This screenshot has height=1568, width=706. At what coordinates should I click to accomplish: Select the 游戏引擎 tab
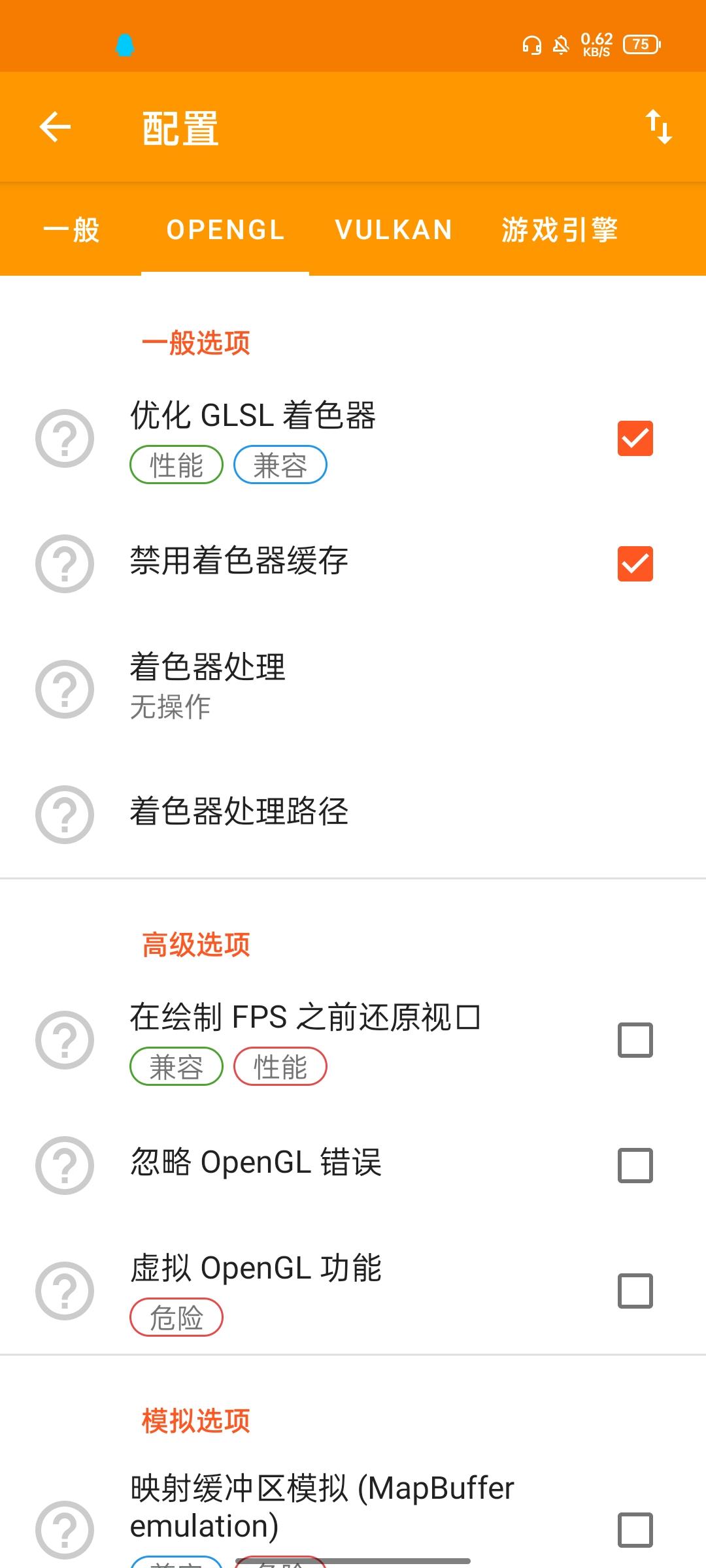pos(560,230)
